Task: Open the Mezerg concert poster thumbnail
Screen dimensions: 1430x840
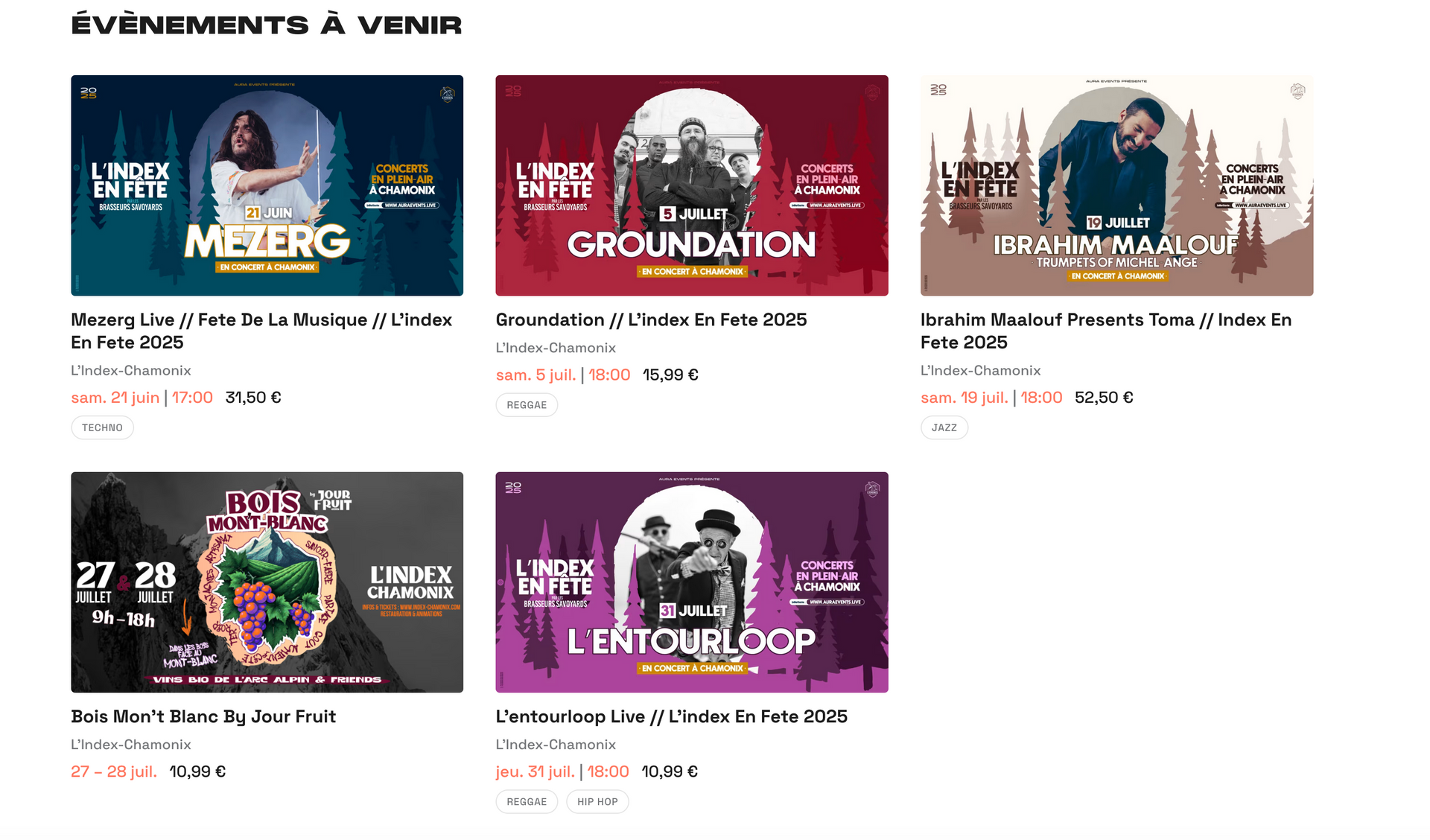Action: pyautogui.click(x=267, y=185)
